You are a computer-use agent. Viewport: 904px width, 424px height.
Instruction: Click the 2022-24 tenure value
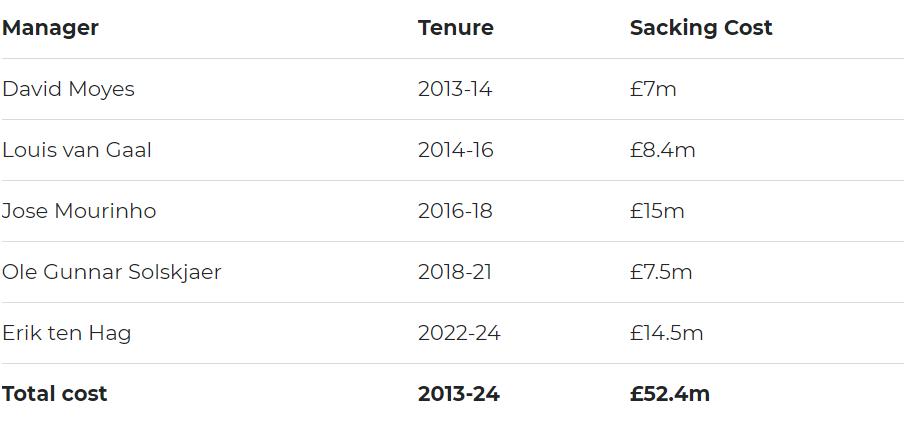click(459, 333)
